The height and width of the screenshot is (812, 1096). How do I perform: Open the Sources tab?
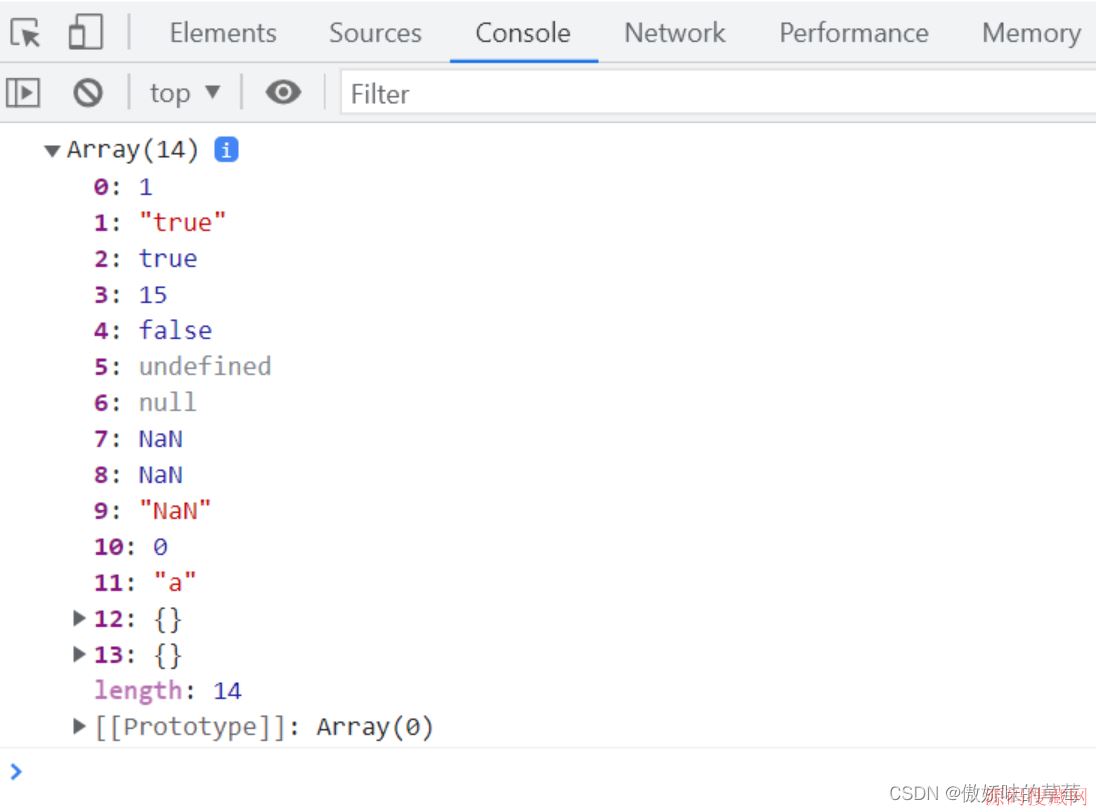coord(375,33)
